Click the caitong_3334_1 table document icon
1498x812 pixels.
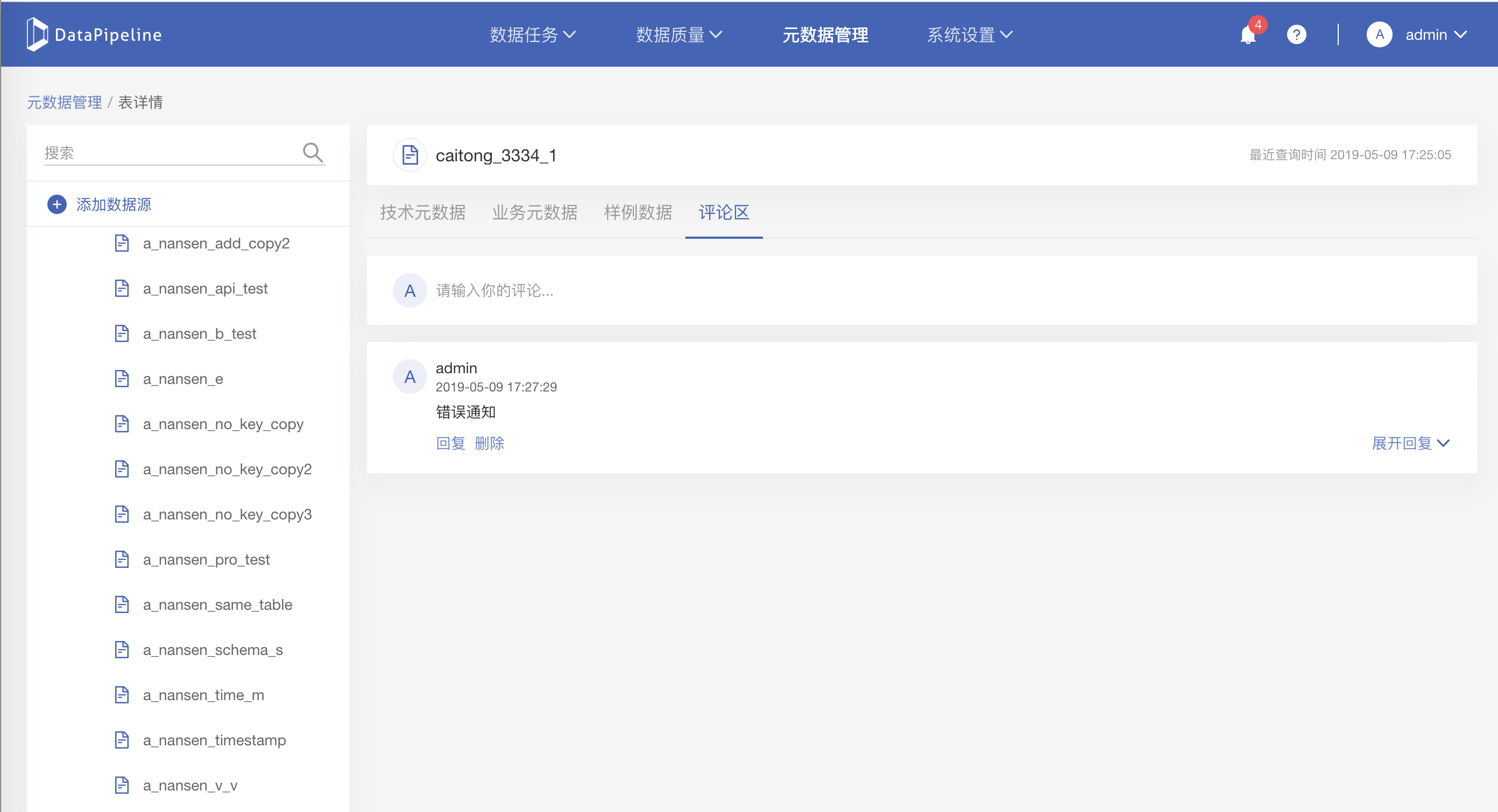tap(410, 155)
